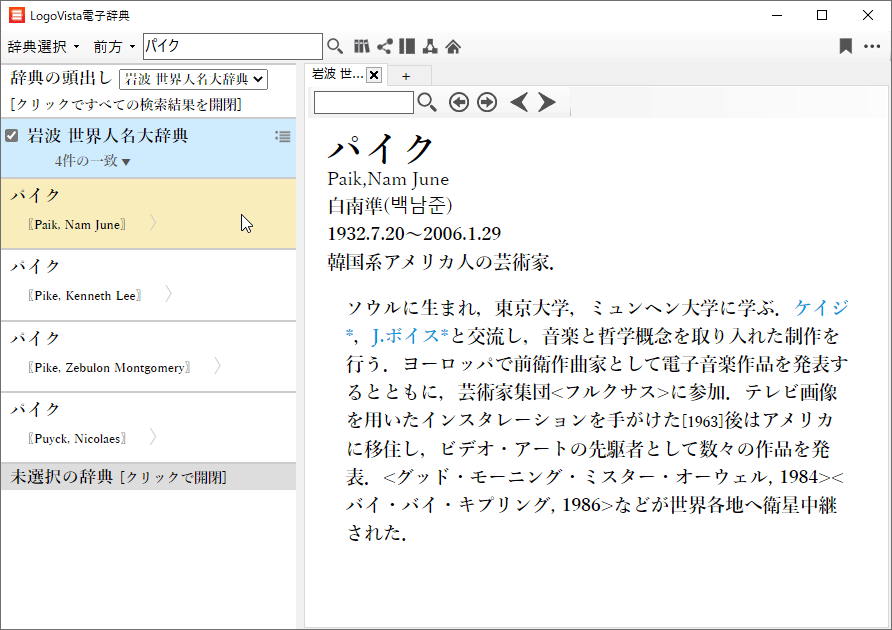Open the three-dot more options menu
Screen dimensions: 892x630
[872, 46]
